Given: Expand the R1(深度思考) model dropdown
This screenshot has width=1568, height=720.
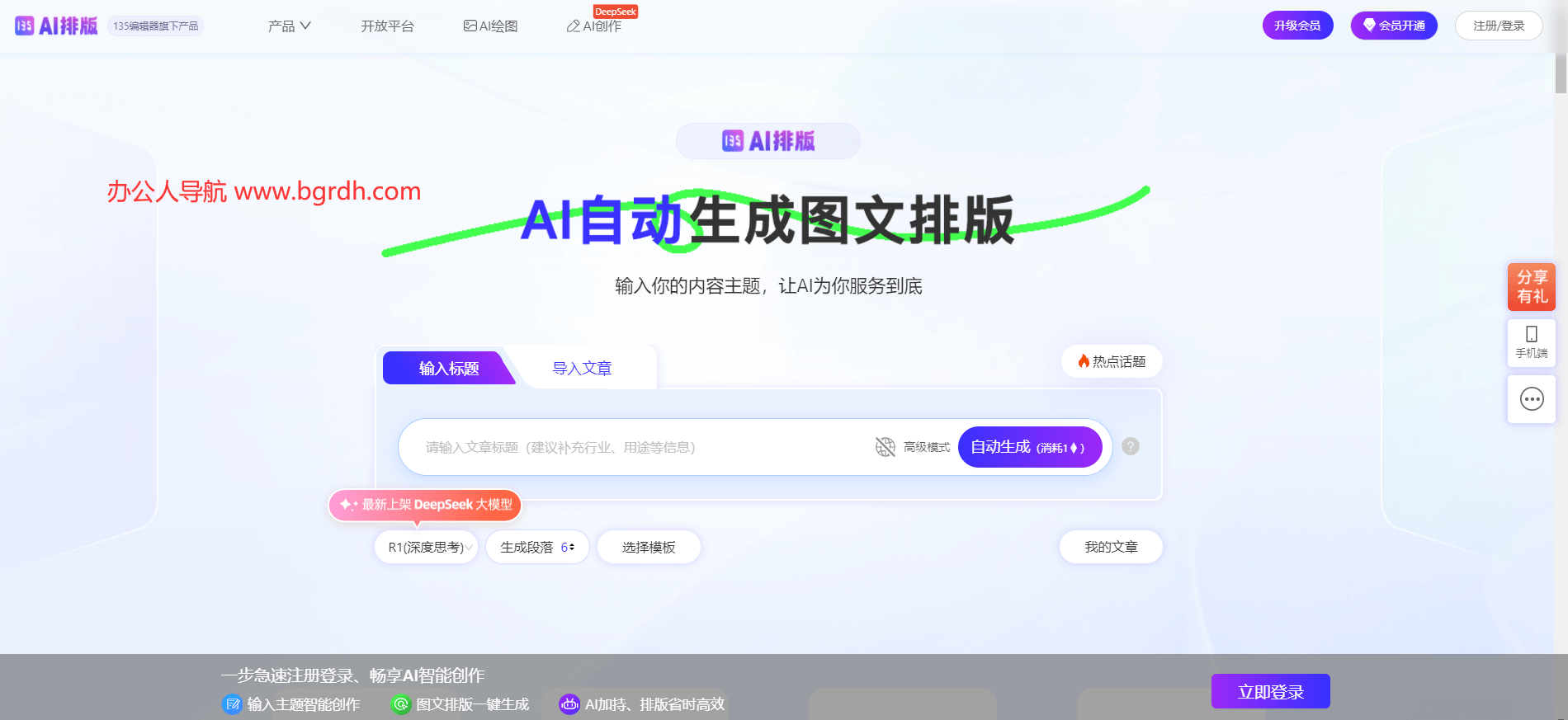Looking at the screenshot, I should coord(427,547).
